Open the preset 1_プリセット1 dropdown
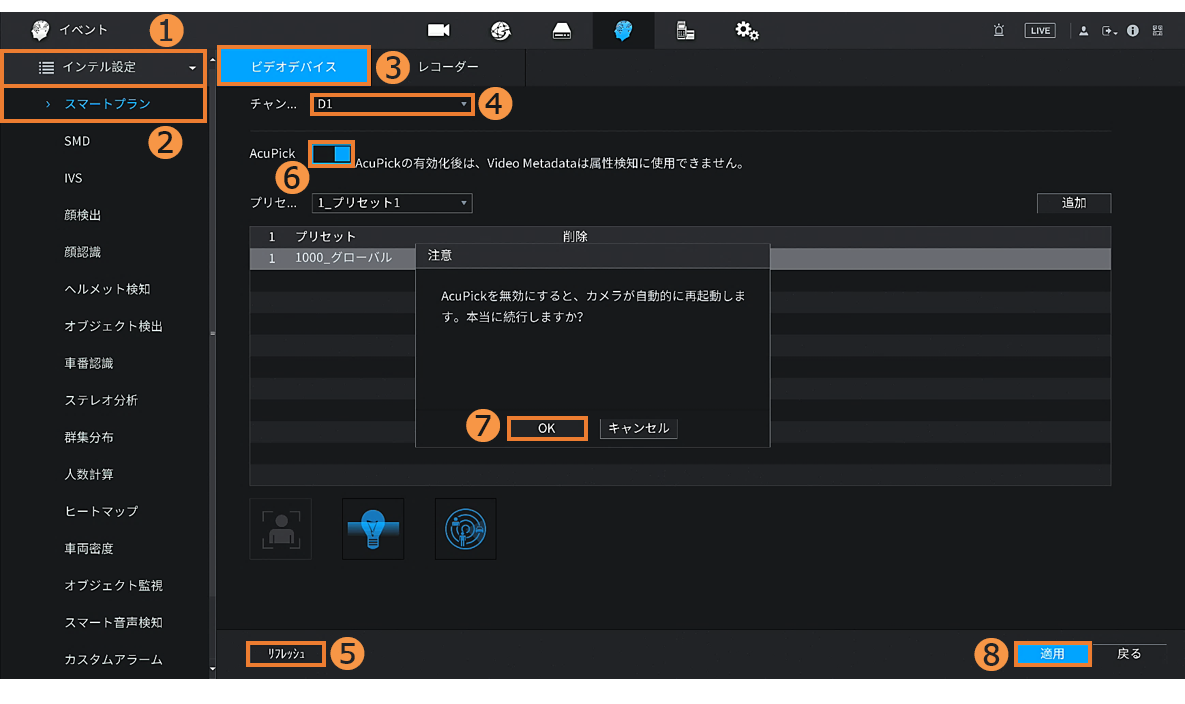This screenshot has width=1185, height=704. [392, 203]
